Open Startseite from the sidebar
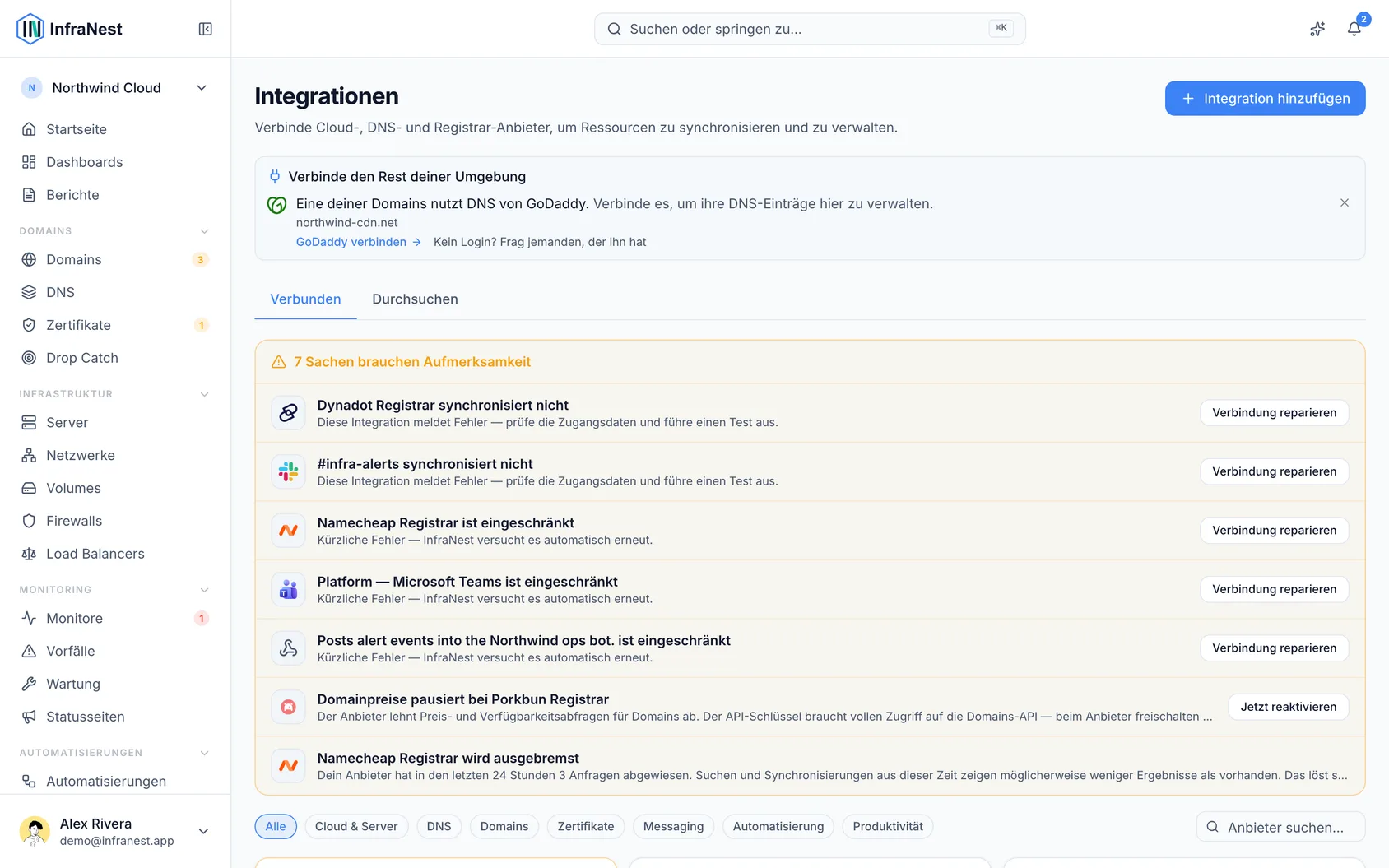The width and height of the screenshot is (1389, 868). click(115, 129)
